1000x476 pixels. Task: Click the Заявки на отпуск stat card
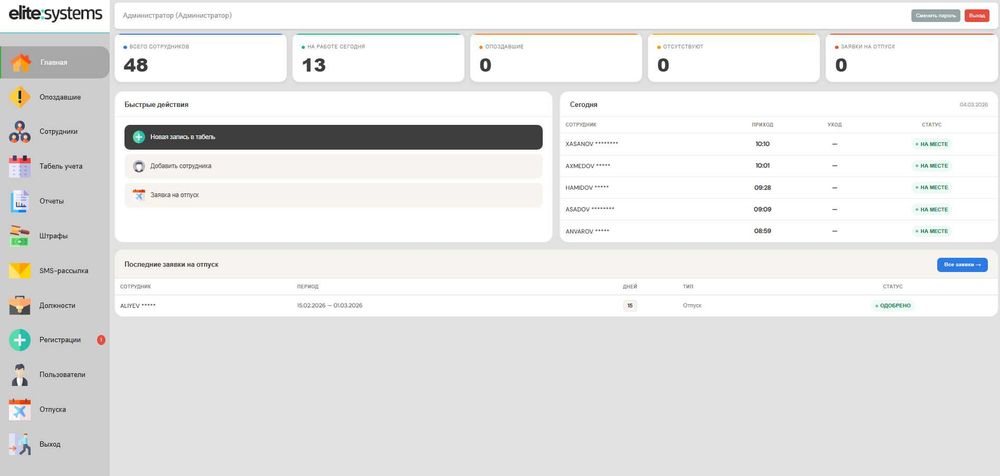click(911, 58)
